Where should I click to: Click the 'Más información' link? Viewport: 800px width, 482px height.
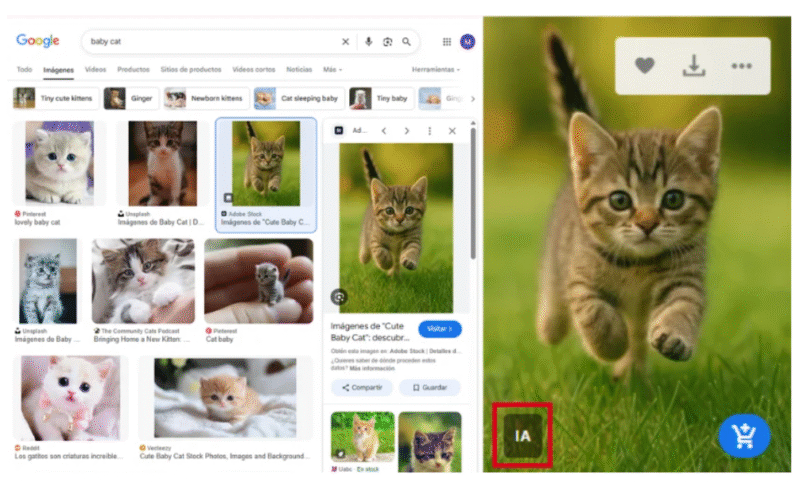point(371,368)
